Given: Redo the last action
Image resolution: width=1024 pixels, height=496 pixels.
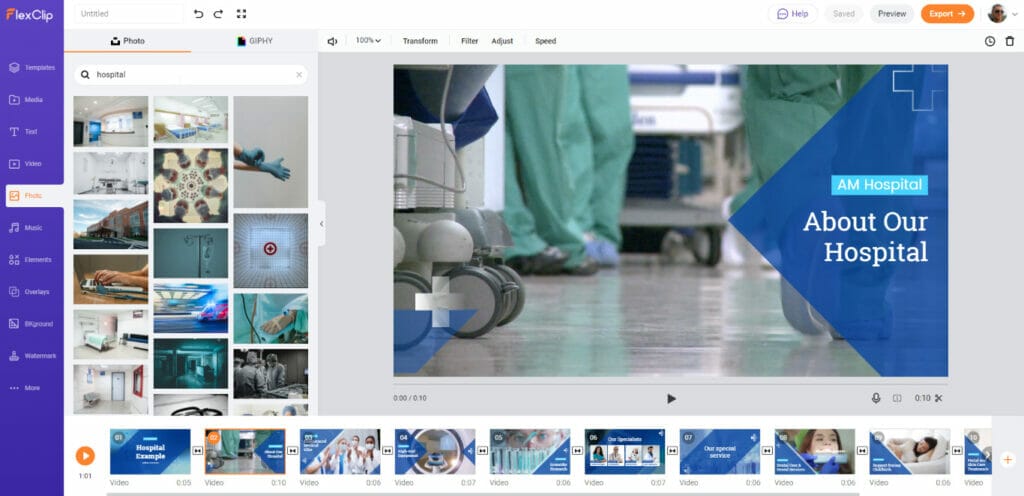Looking at the screenshot, I should (218, 14).
